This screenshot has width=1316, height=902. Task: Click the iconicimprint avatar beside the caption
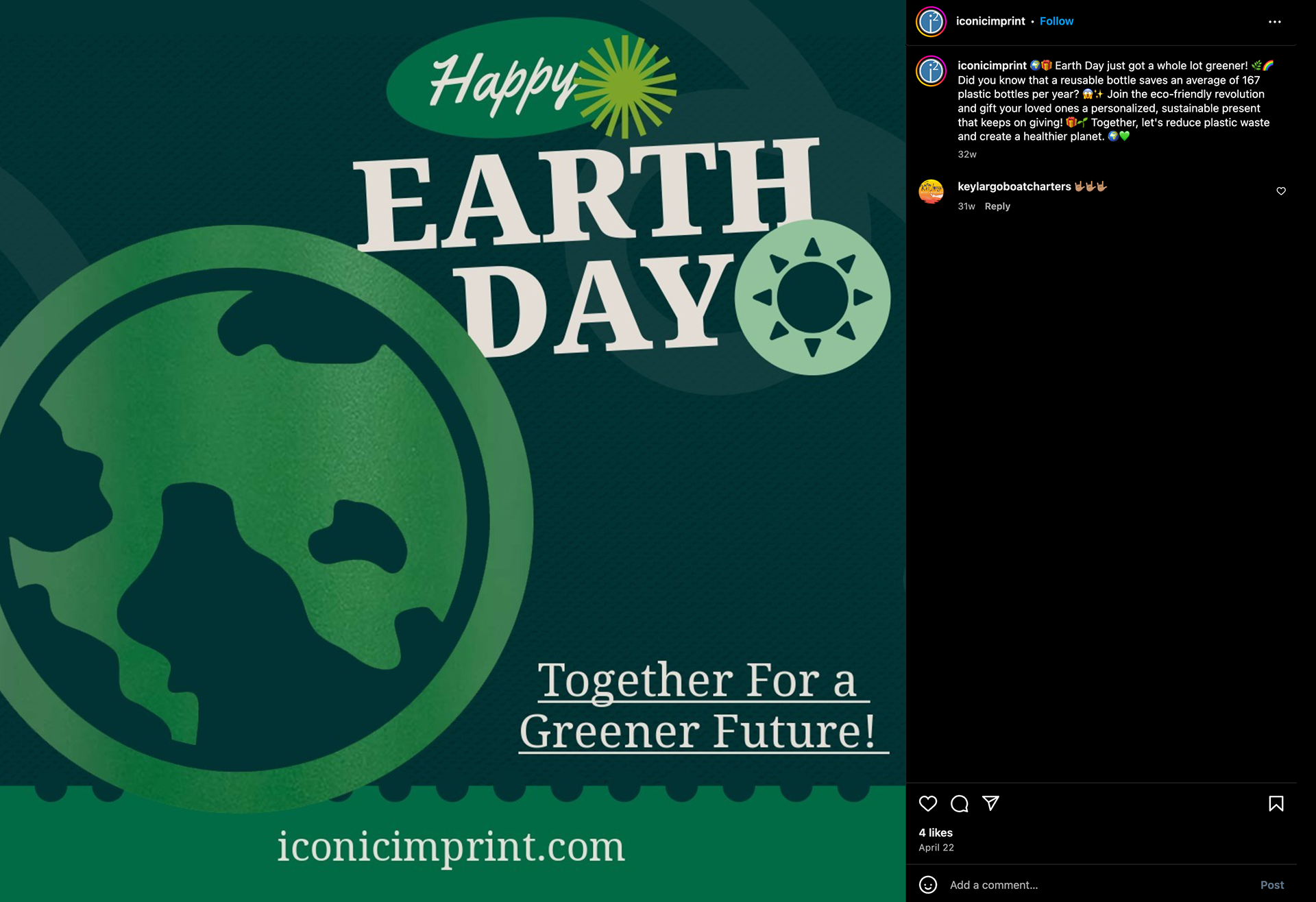click(931, 71)
